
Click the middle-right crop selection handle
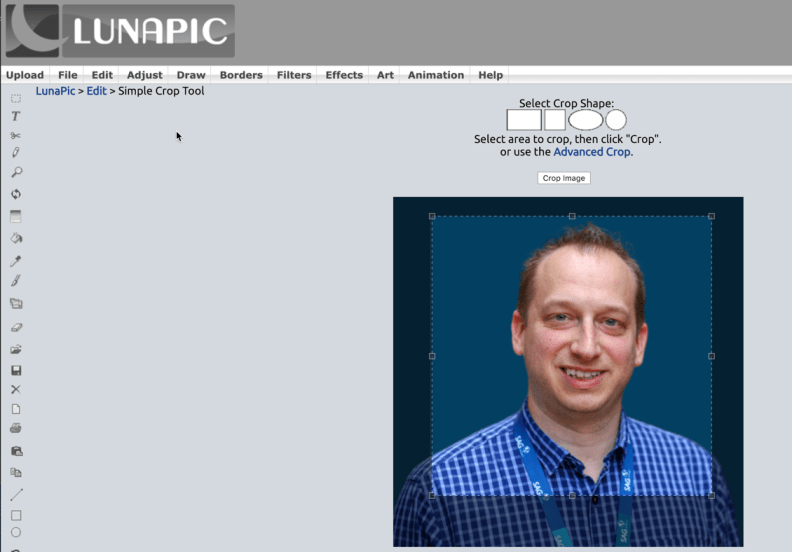click(711, 356)
